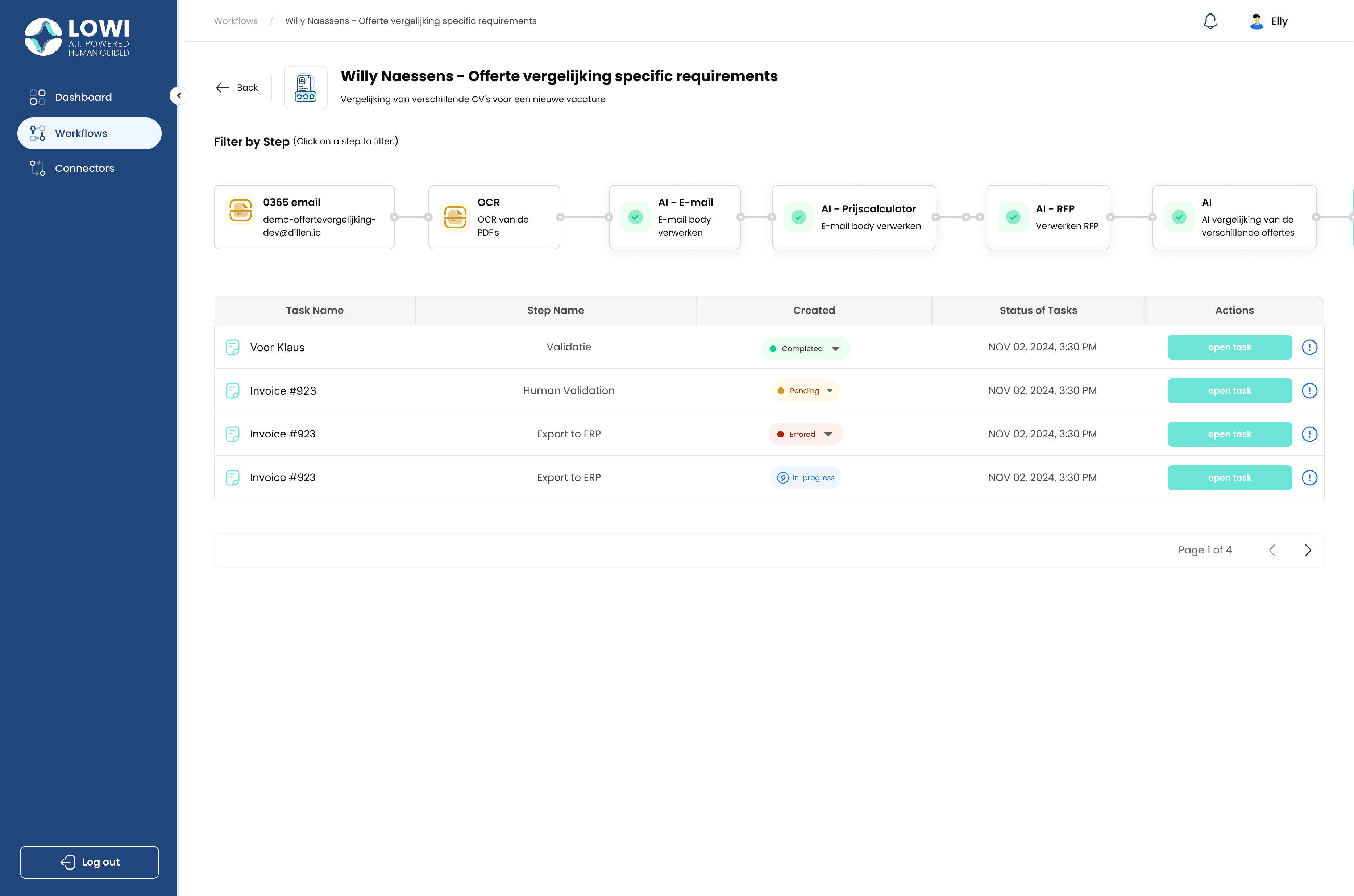Screen dimensions: 1354x896
Task: Open Elly's user profile avatar
Action: 1256,21
